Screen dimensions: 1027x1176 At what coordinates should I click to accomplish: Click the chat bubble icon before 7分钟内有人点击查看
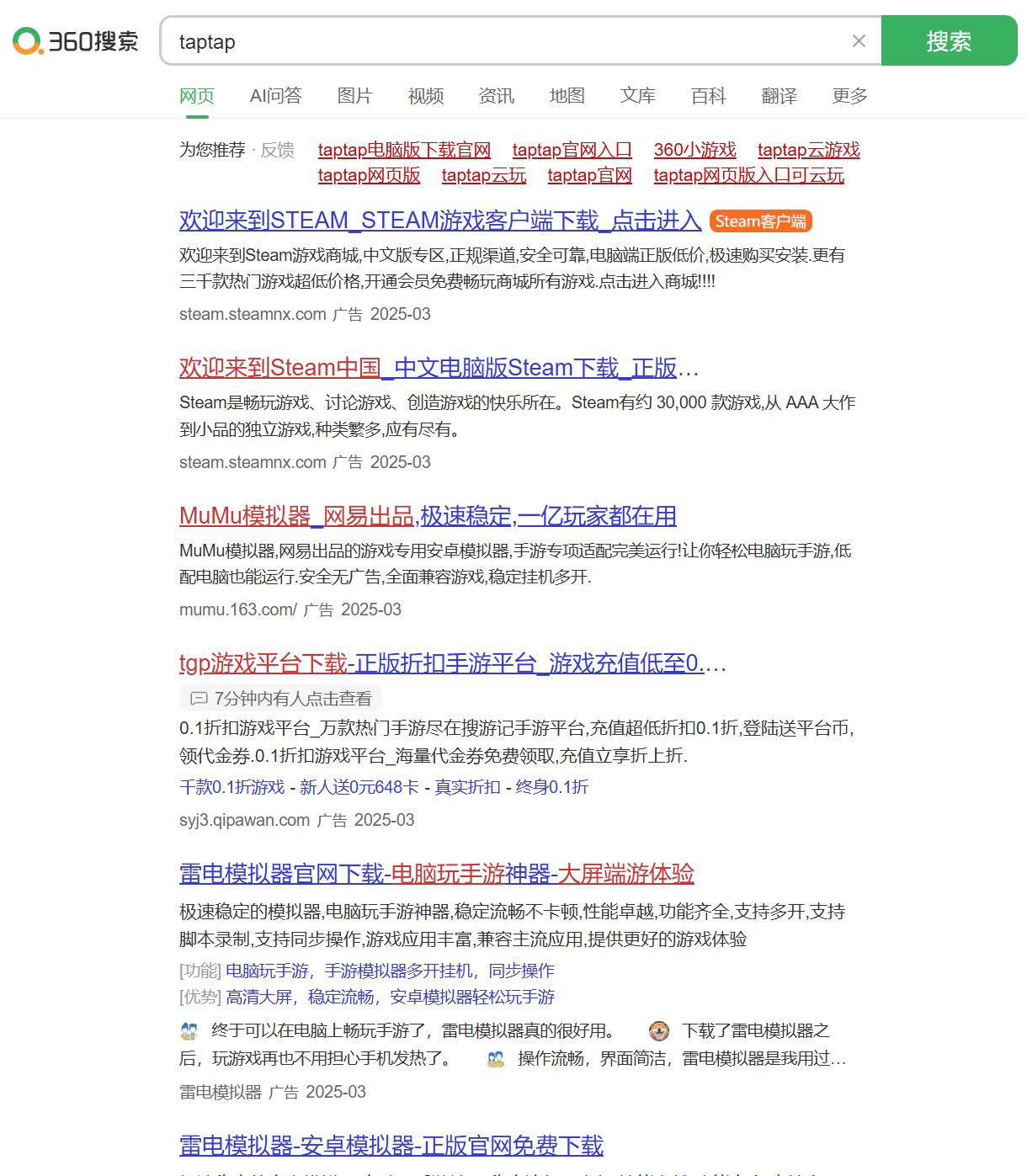tap(199, 698)
